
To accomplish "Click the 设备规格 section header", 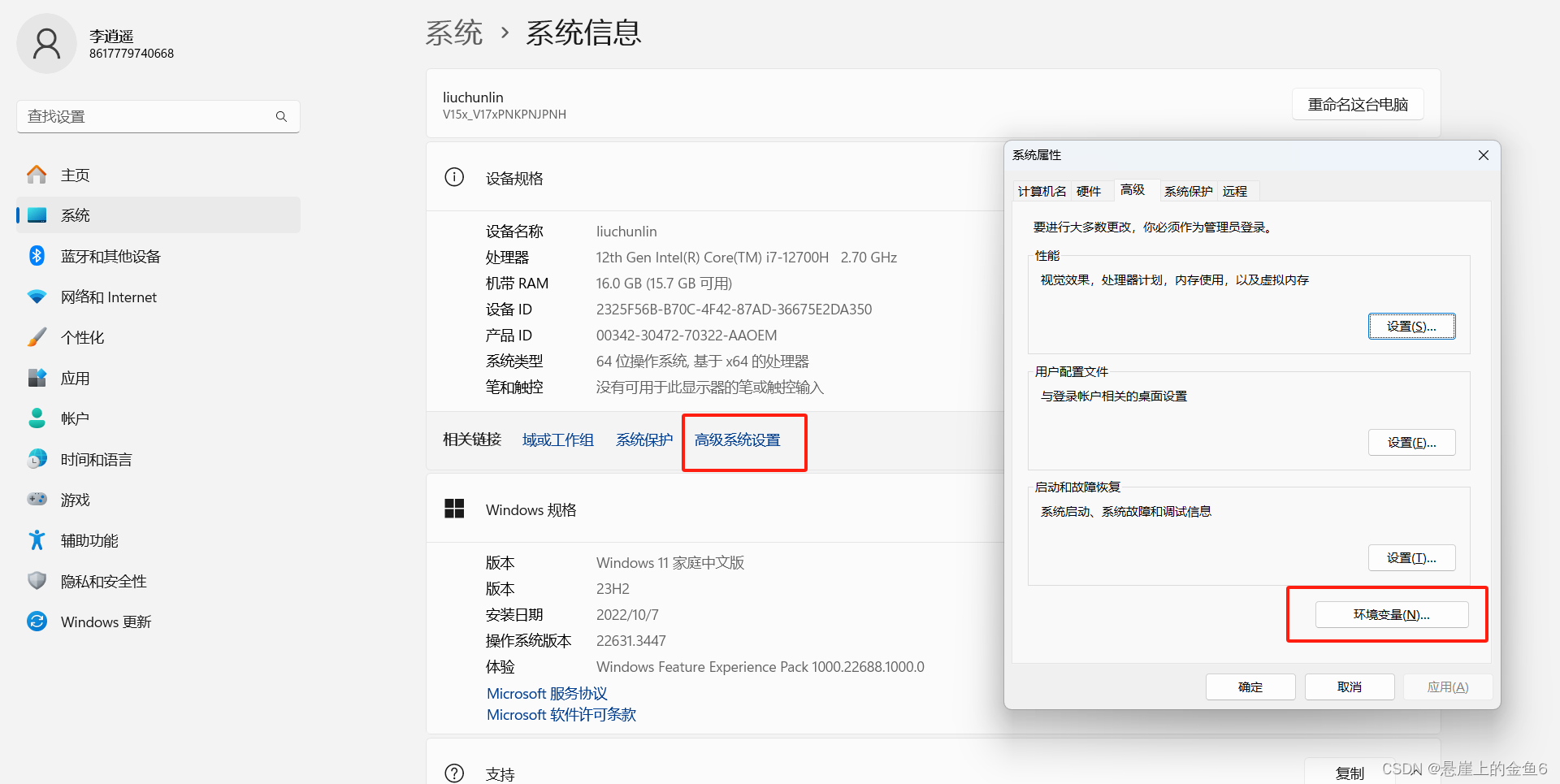I will [514, 178].
